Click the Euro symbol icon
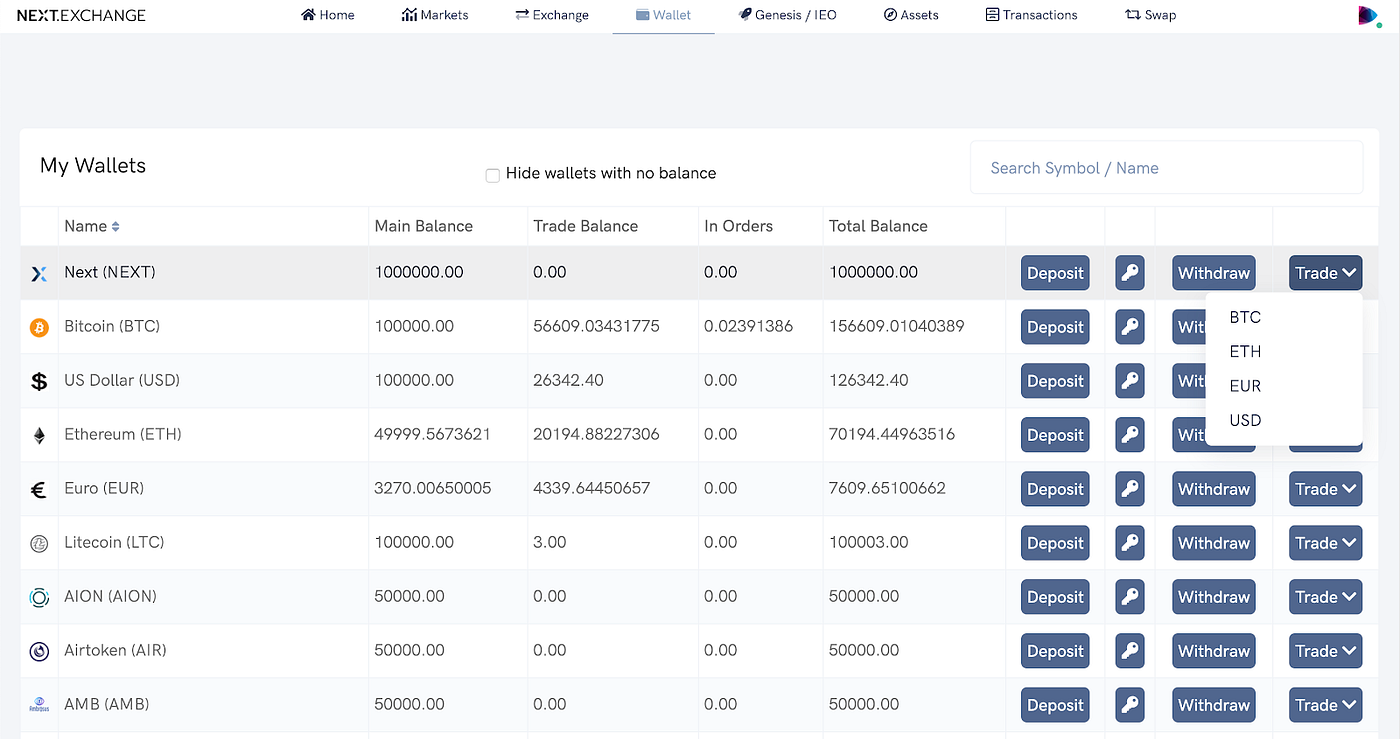 click(39, 490)
